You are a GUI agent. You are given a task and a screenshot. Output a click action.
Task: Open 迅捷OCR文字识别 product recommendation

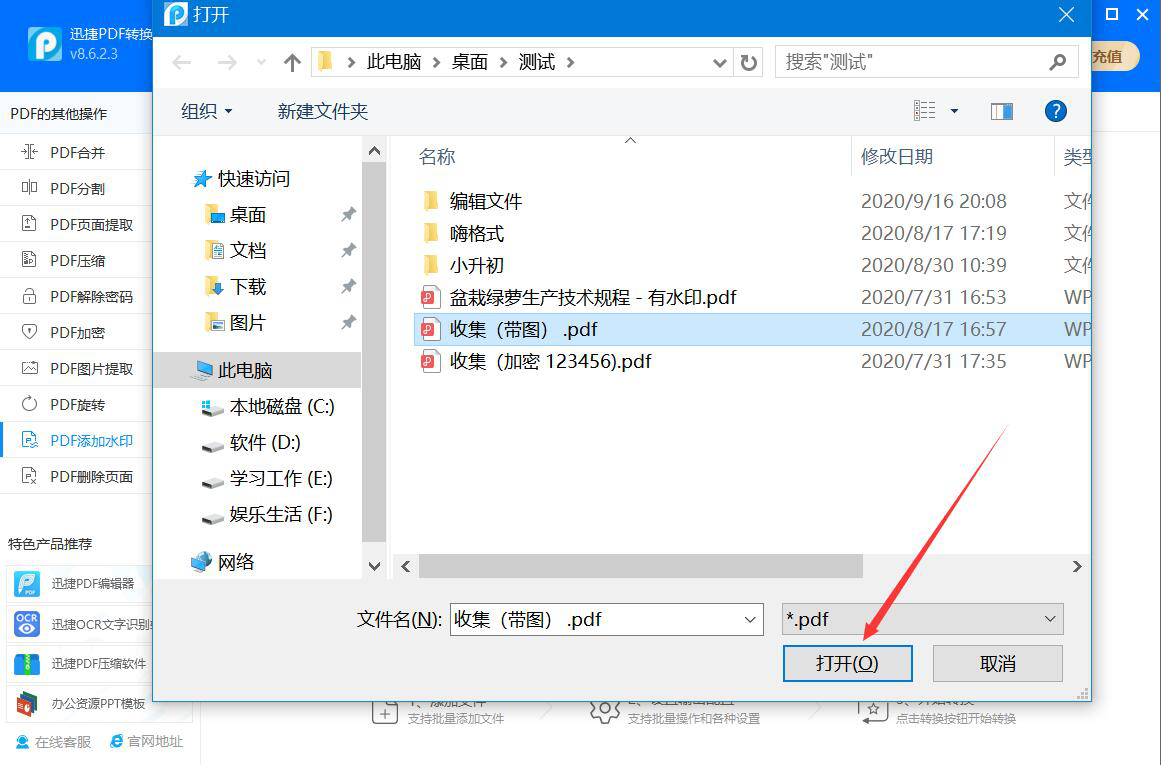[79, 624]
